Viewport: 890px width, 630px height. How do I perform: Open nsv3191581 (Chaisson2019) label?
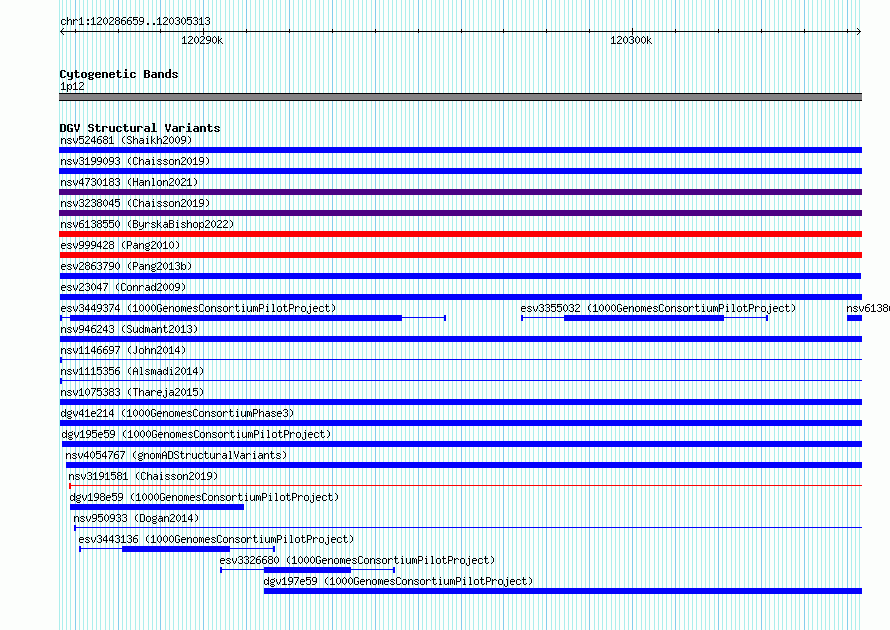point(143,476)
